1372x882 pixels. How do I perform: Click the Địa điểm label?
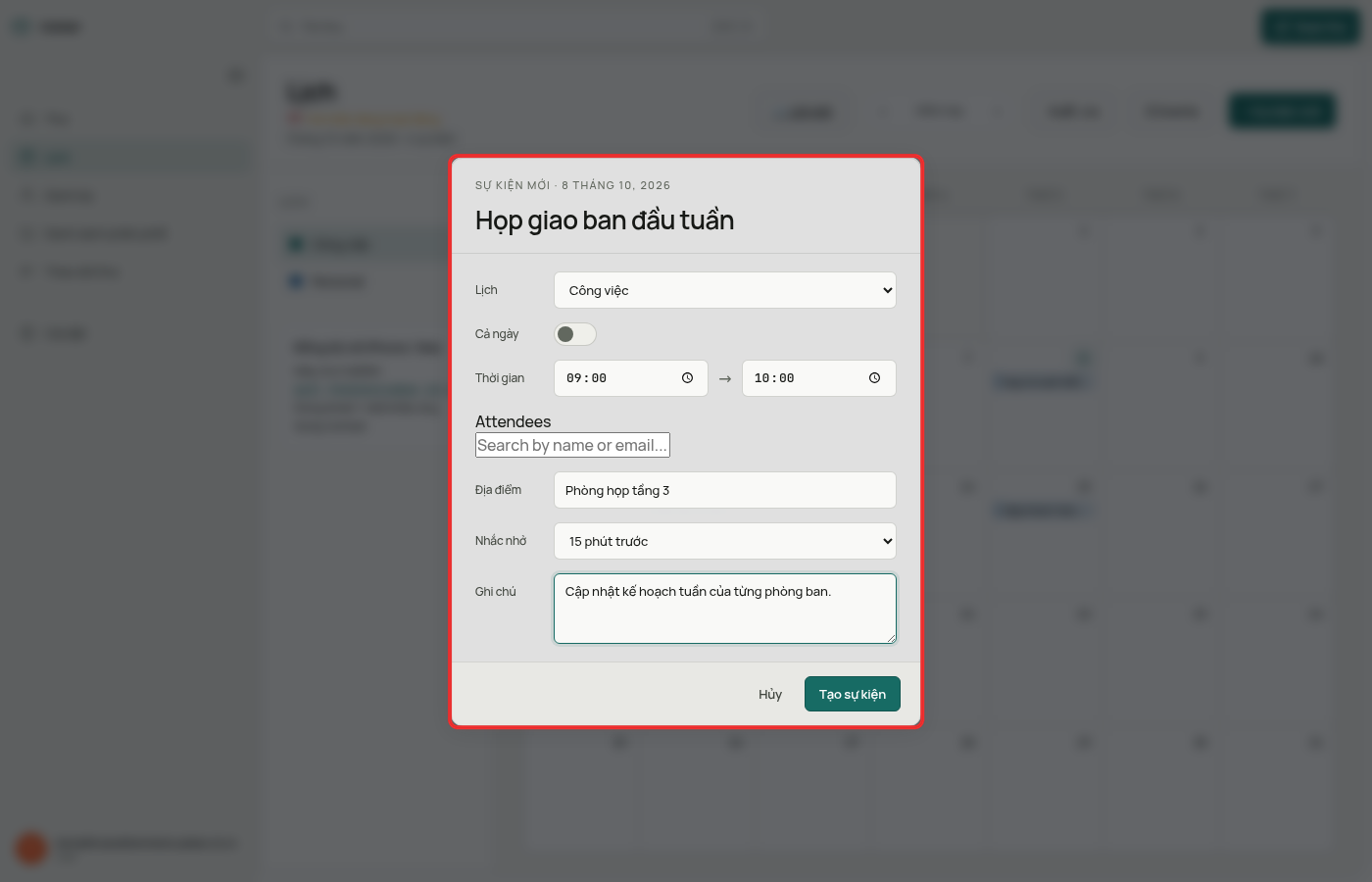(498, 490)
